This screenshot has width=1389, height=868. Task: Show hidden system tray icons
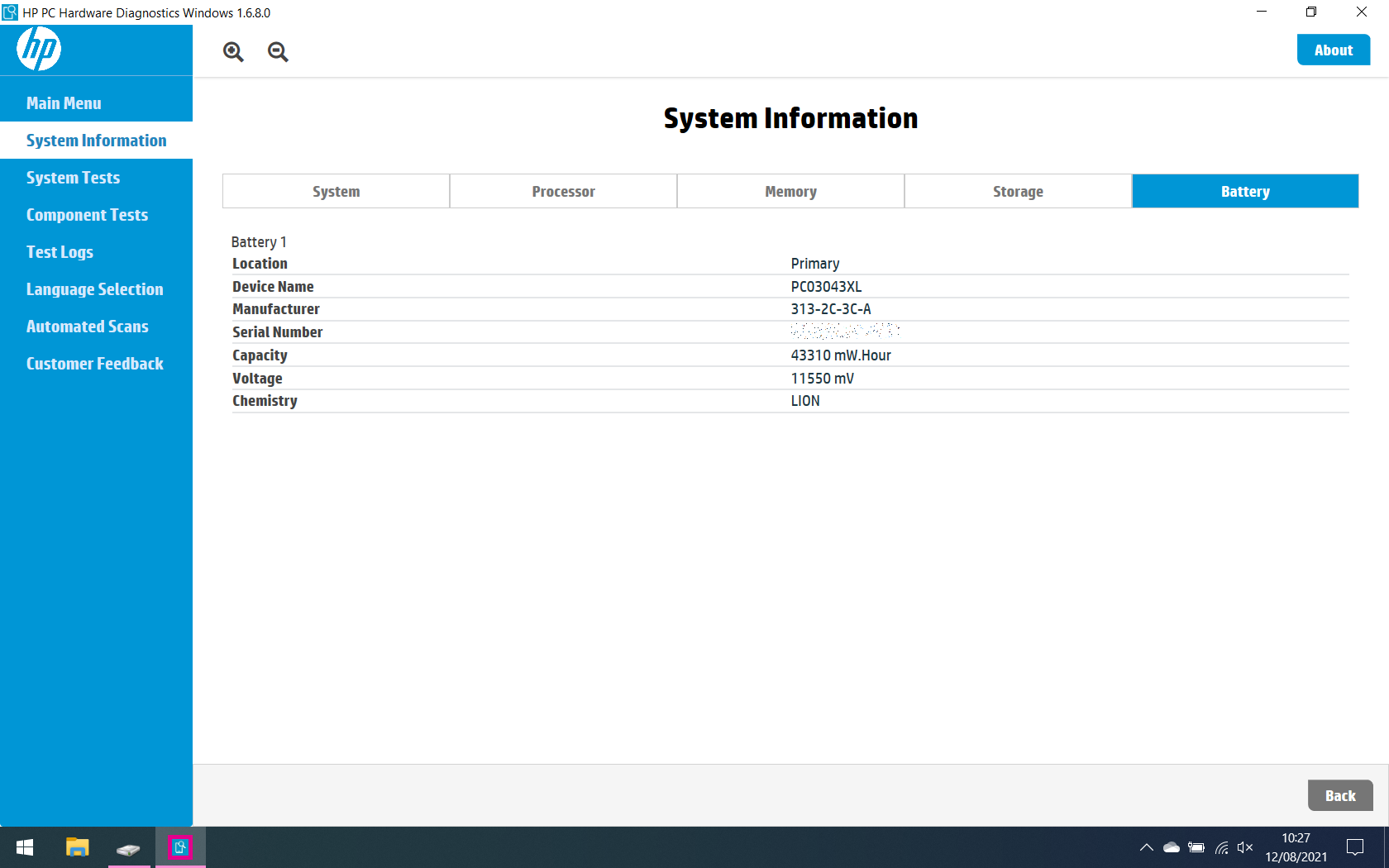(1147, 847)
